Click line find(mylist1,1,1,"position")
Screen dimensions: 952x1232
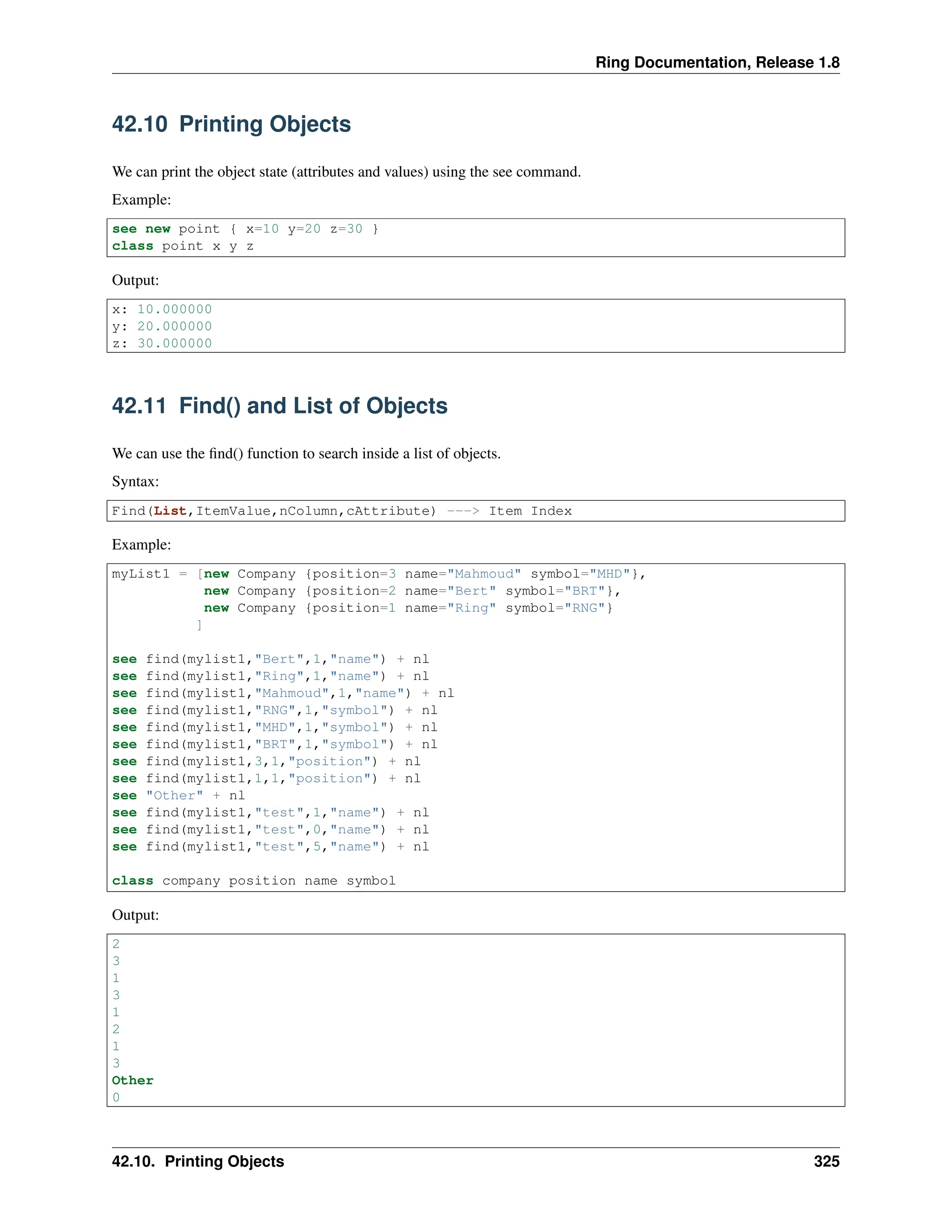pyautogui.click(x=266, y=778)
